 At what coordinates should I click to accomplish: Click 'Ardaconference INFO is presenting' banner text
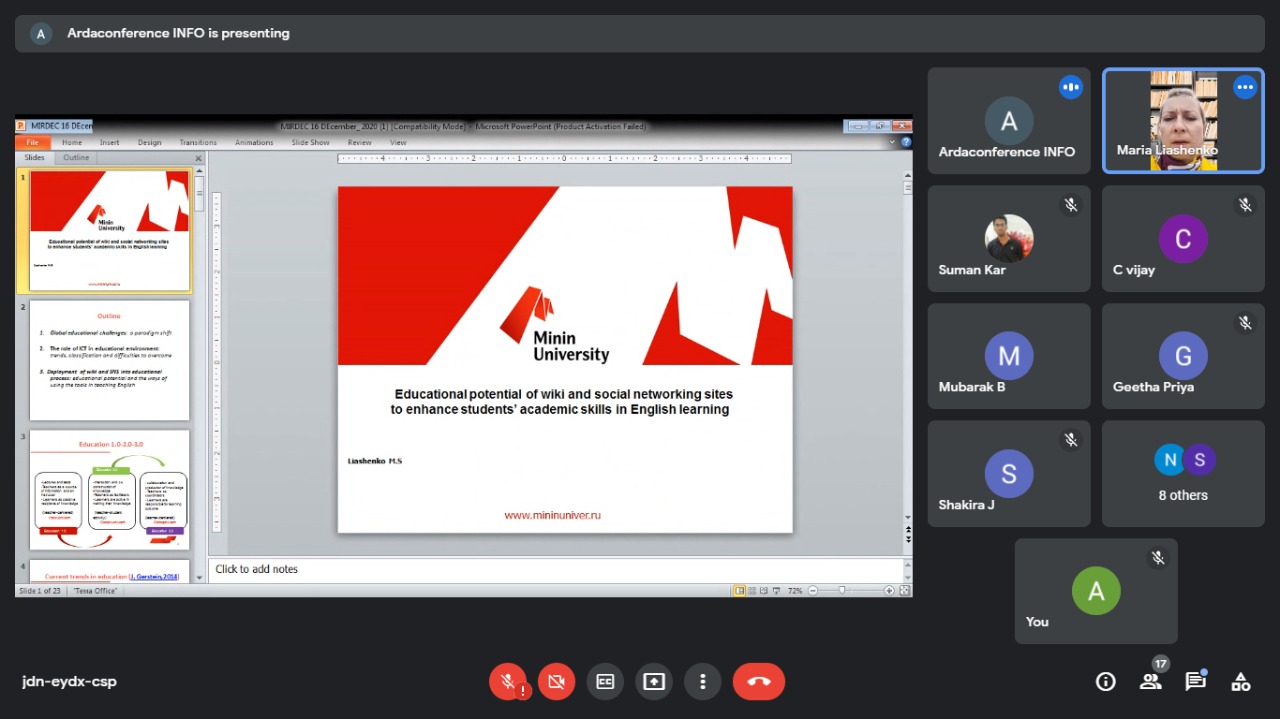178,33
